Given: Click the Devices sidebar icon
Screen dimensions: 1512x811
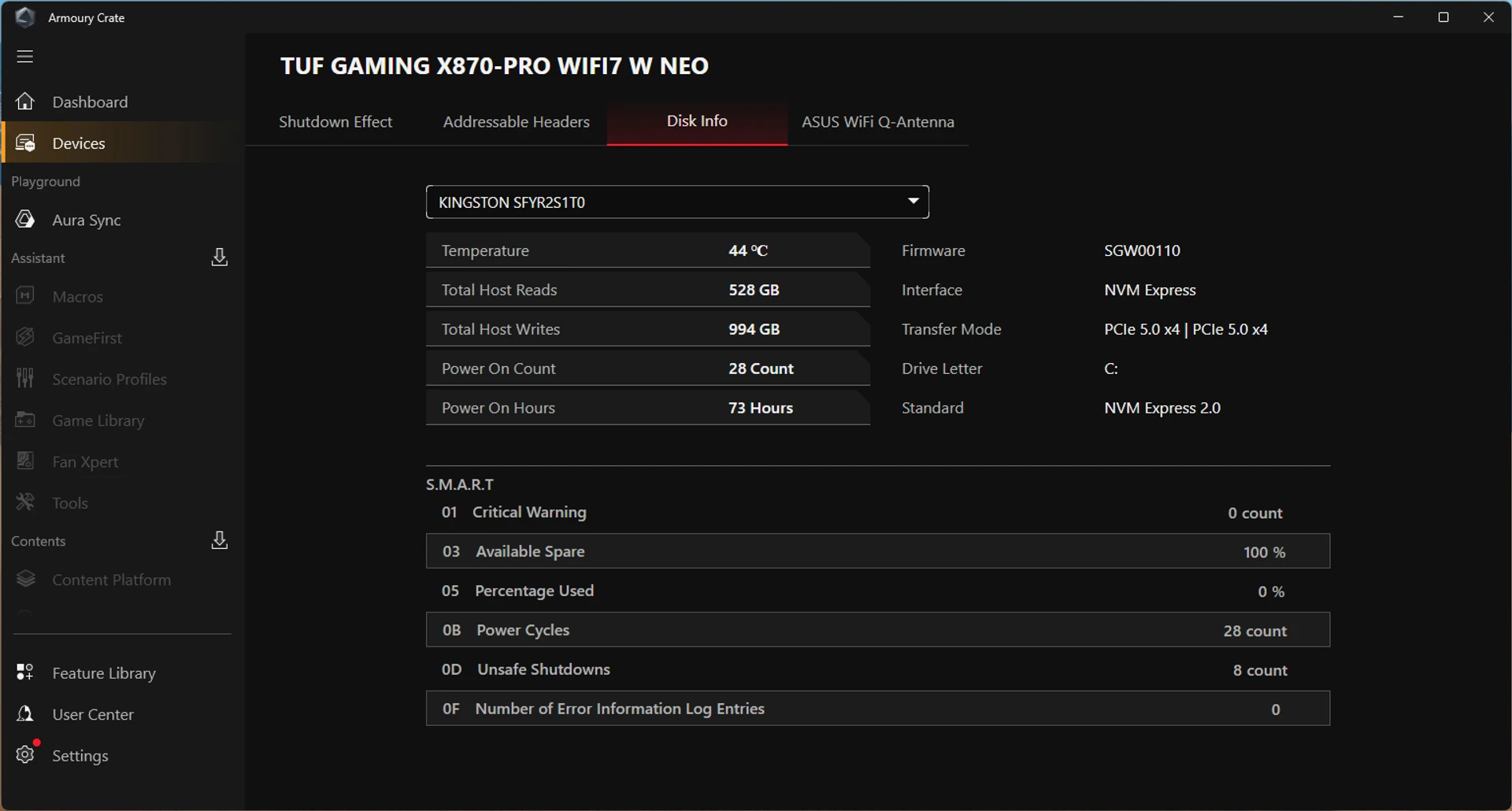Looking at the screenshot, I should point(25,143).
